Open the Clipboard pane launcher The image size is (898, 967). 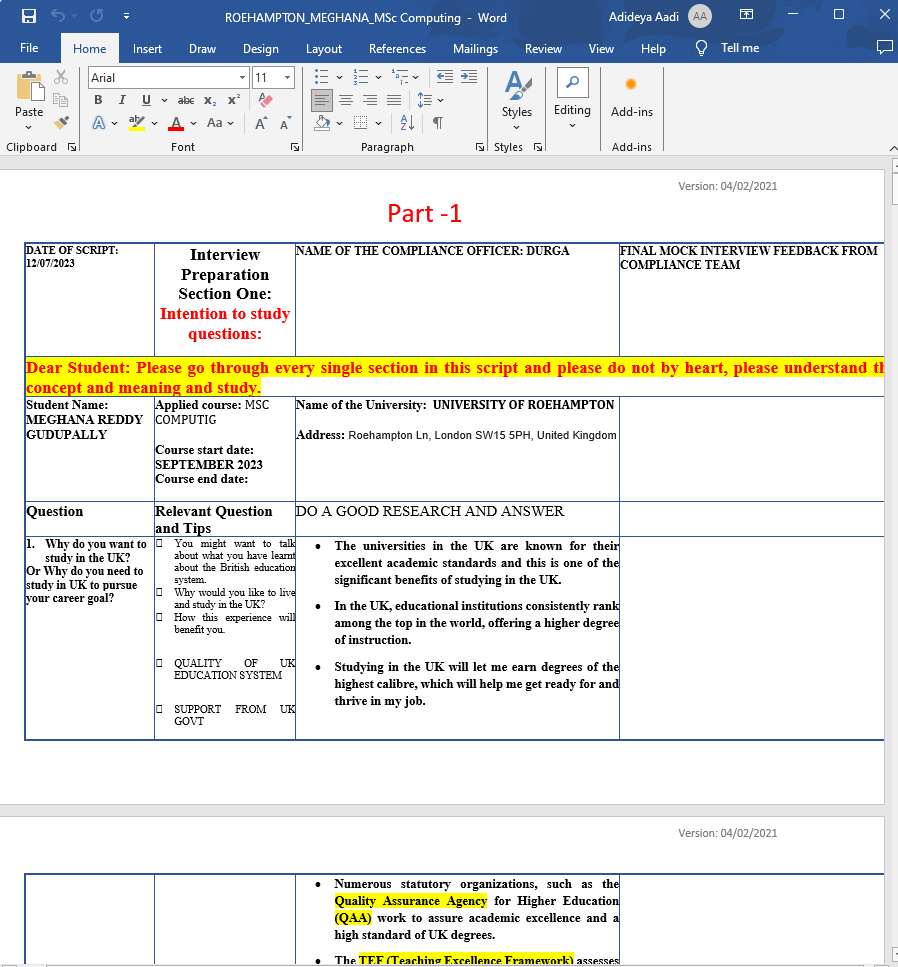tap(72, 147)
